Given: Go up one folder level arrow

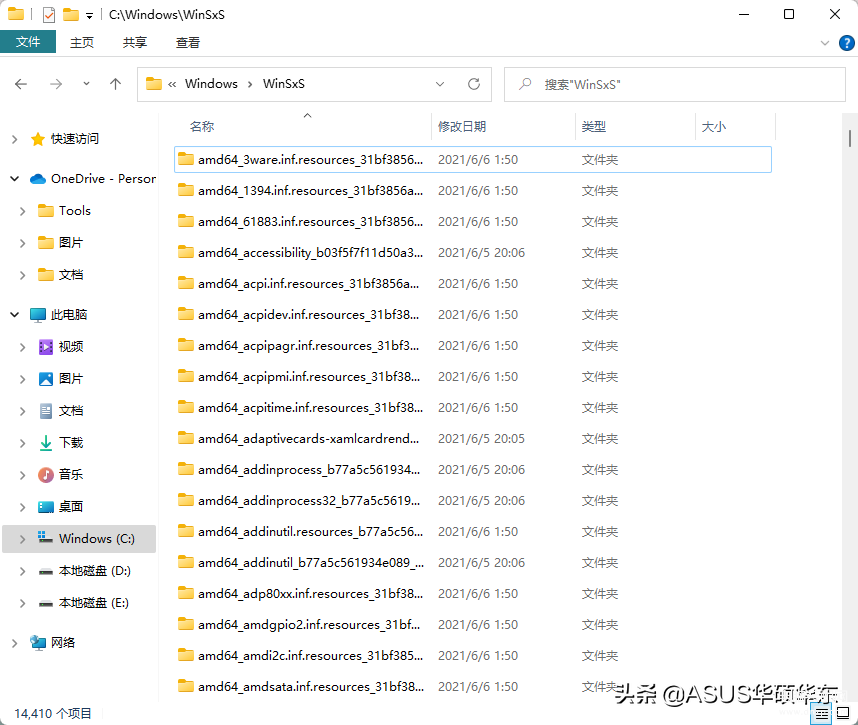Looking at the screenshot, I should tap(115, 84).
